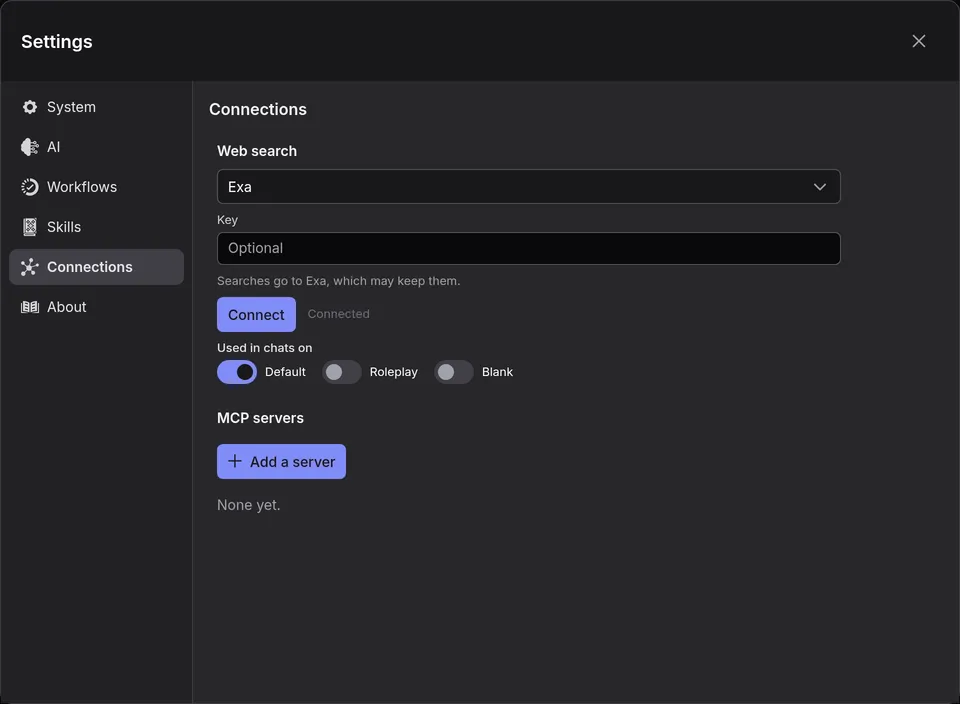Click the About book icon
This screenshot has height=704, width=960.
coord(29,307)
